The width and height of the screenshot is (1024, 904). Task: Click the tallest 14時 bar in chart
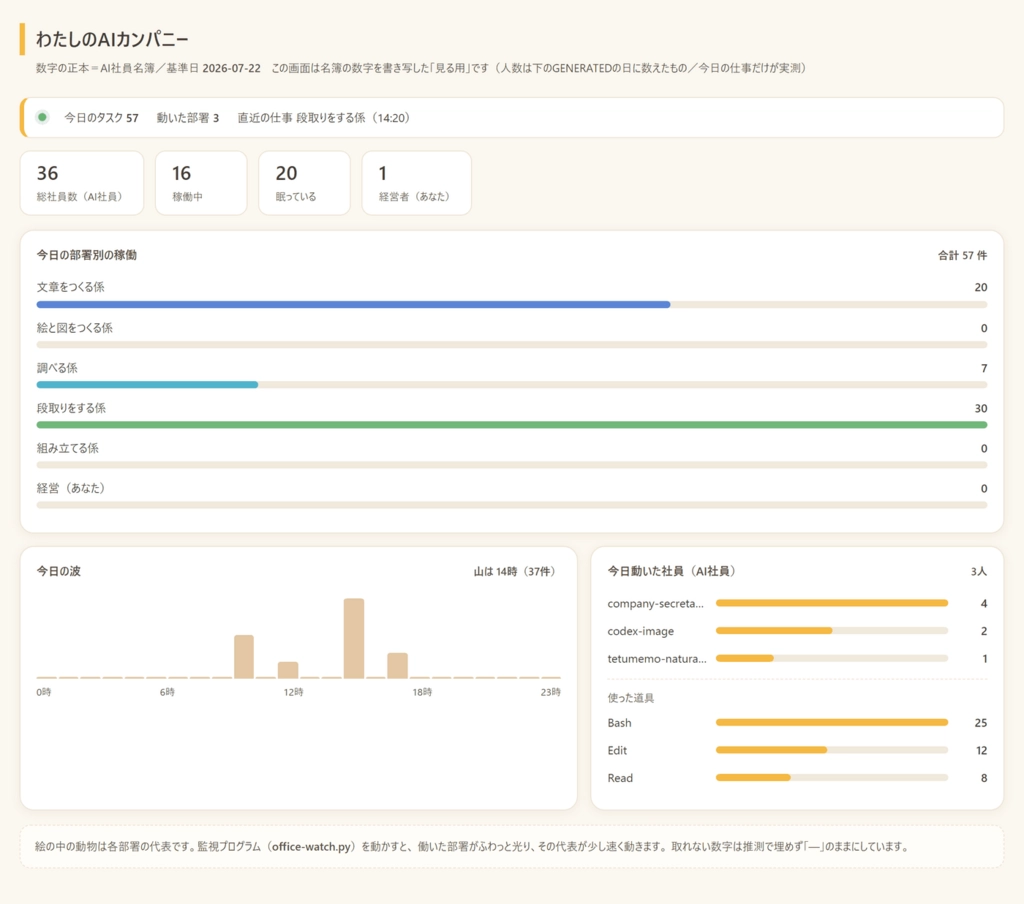point(354,638)
